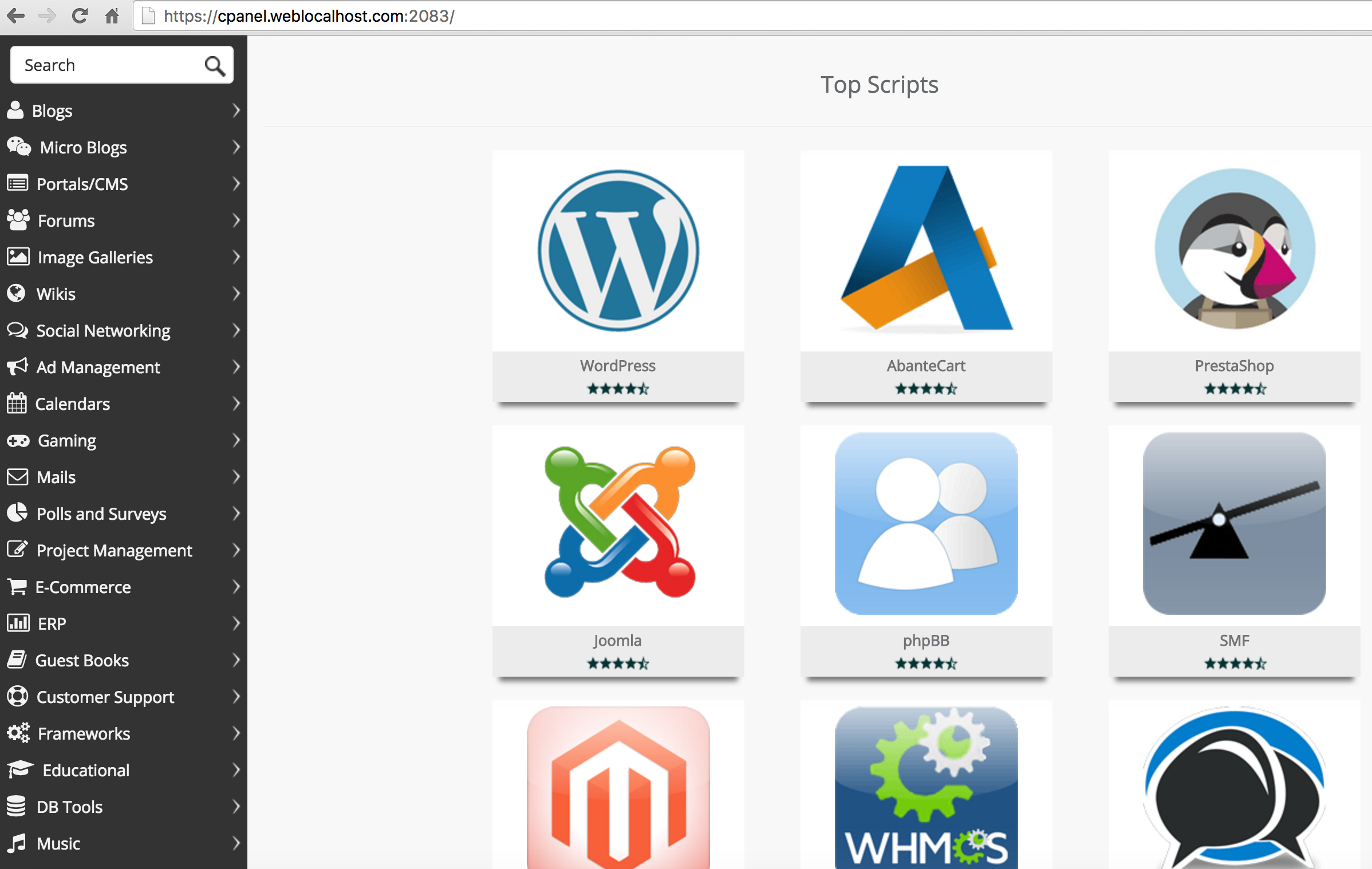
Task: Click the Guest Books book icon
Action: [x=17, y=659]
